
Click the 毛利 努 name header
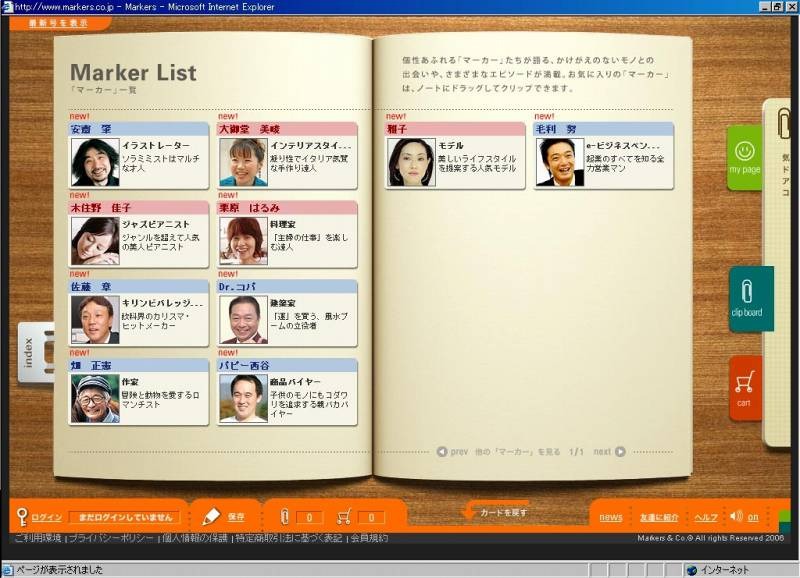[x=603, y=129]
